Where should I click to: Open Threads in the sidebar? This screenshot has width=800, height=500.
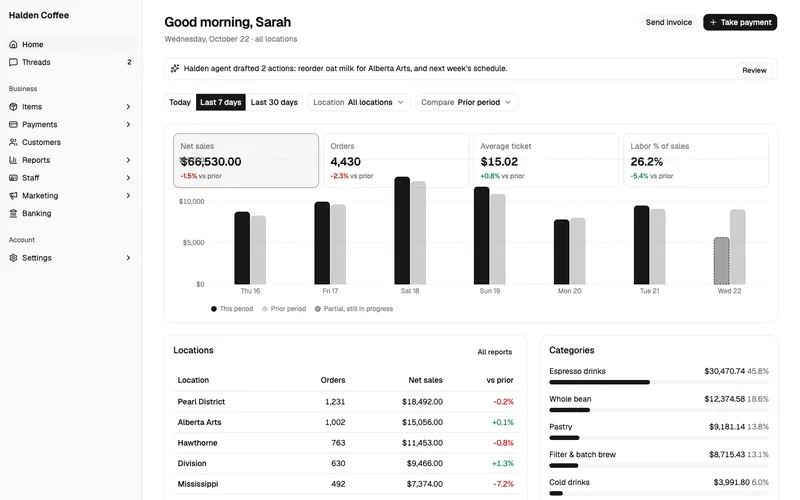pos(69,62)
